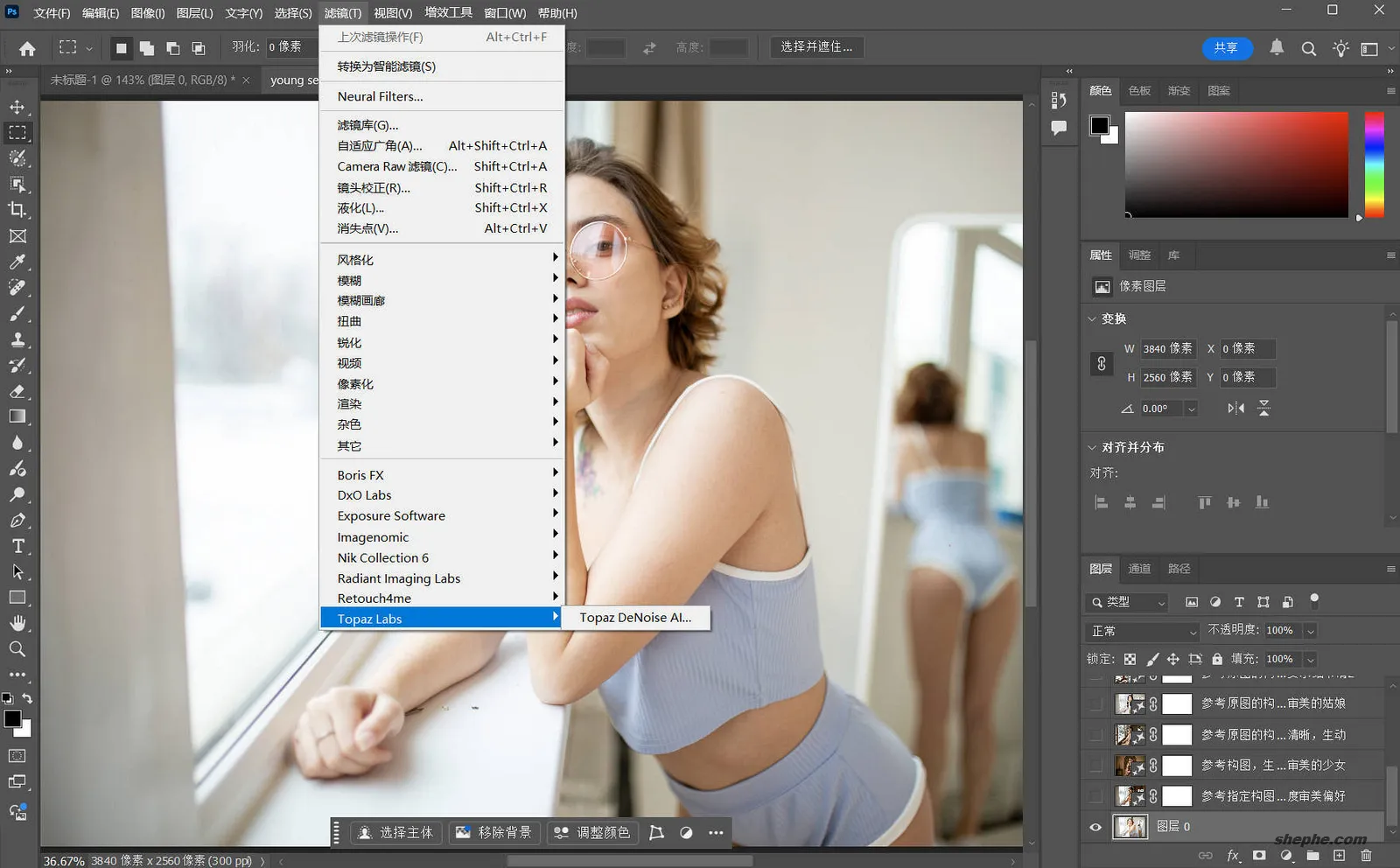Viewport: 1400px width, 868px height.
Task: Choose Camera Raw 滤镜 menu item
Action: 442,166
